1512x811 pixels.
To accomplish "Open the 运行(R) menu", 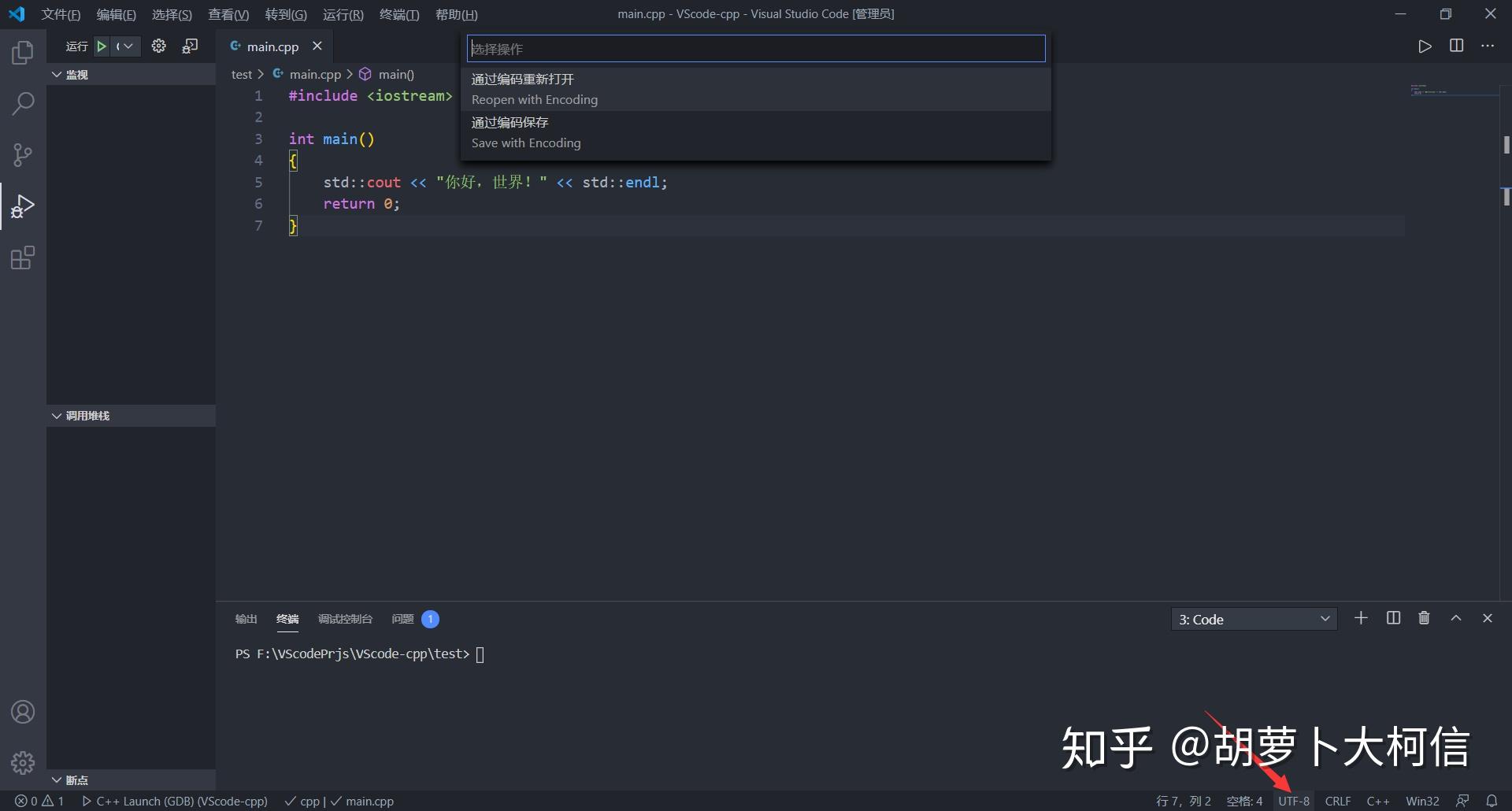I will (342, 14).
